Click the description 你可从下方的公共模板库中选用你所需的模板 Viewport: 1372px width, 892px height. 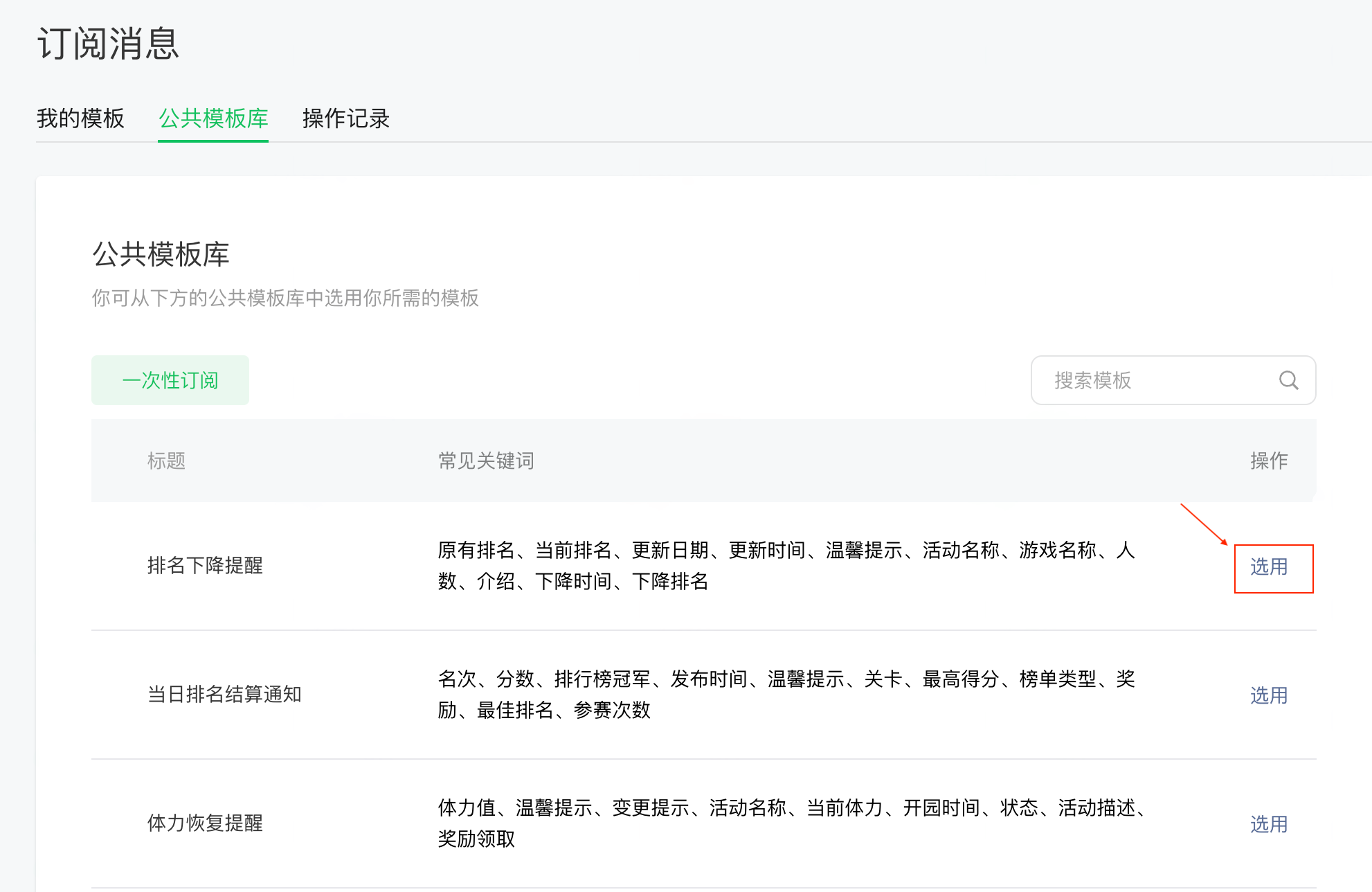[x=285, y=298]
